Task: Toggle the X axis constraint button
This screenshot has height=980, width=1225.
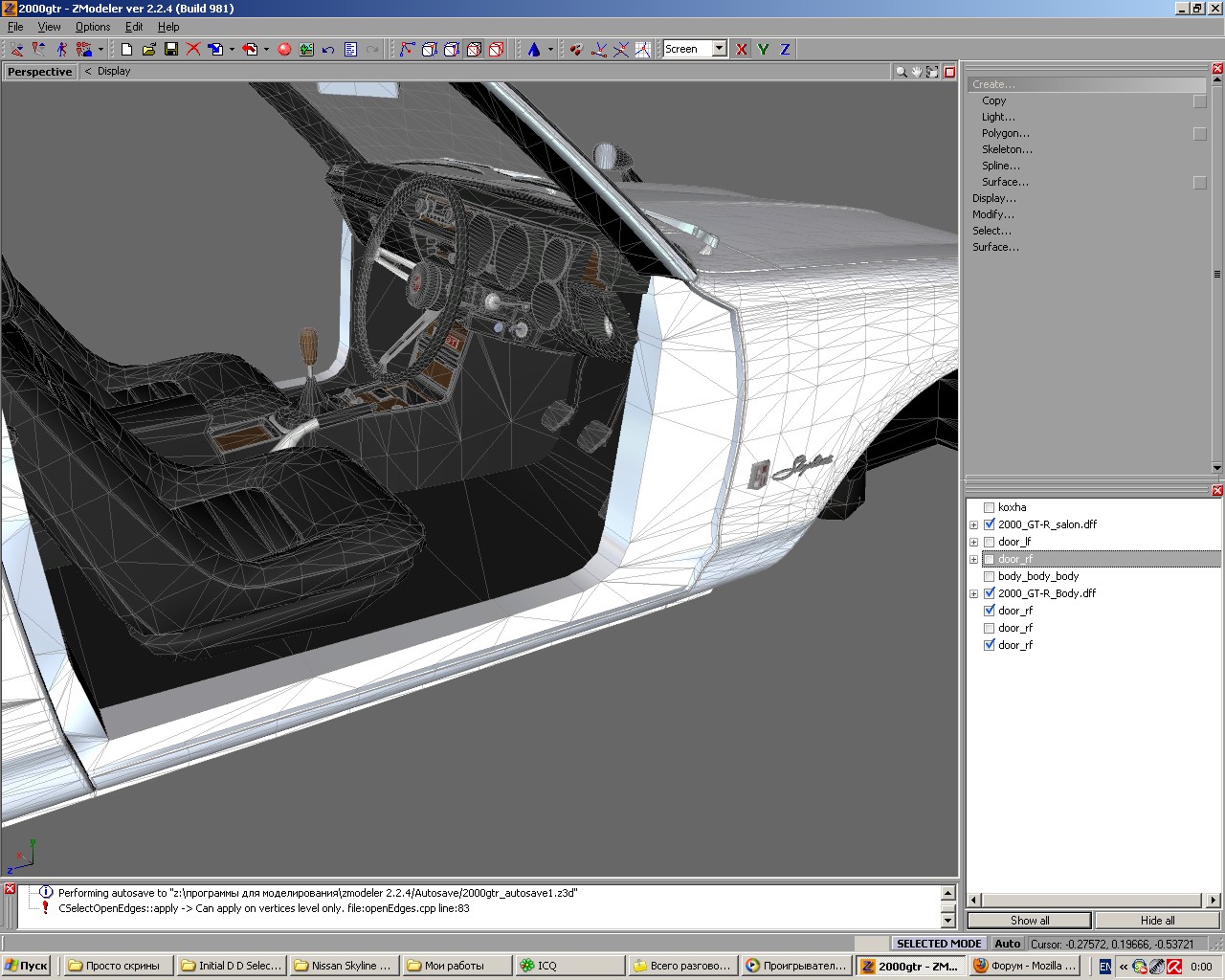Action: pyautogui.click(x=742, y=49)
